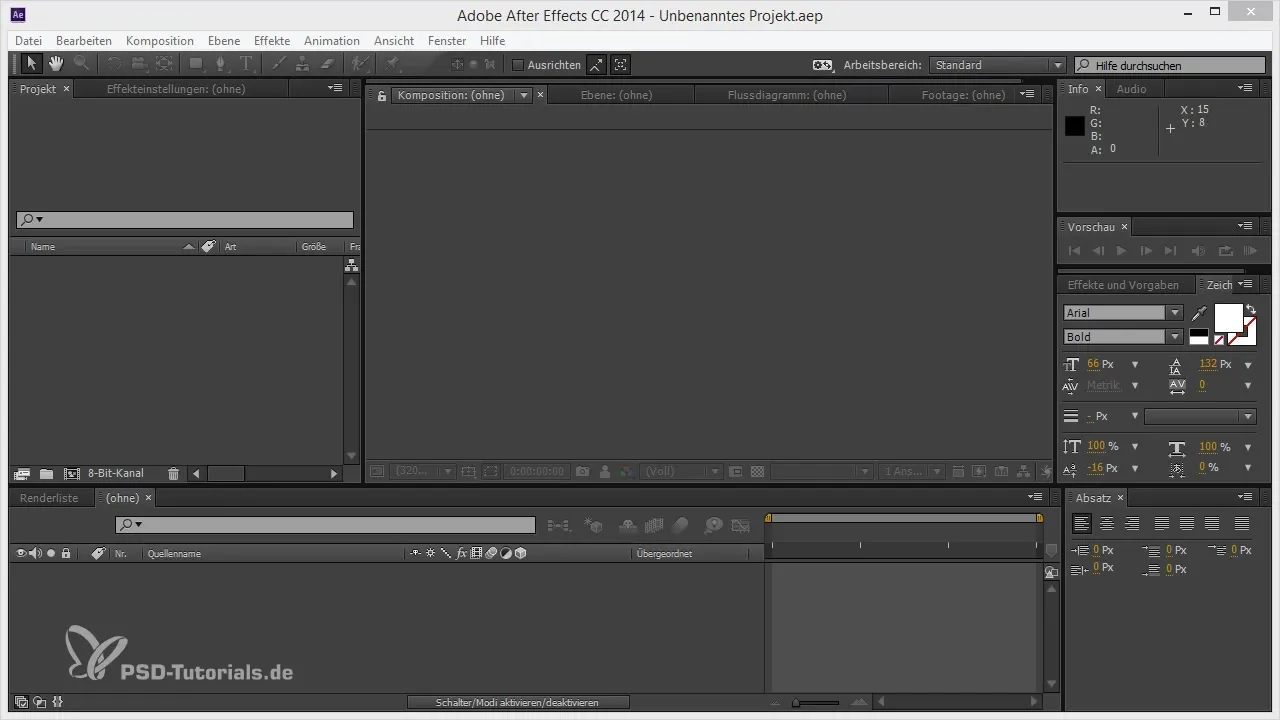The image size is (1280, 720).
Task: Create a new folder in Projekt panel
Action: coord(46,473)
